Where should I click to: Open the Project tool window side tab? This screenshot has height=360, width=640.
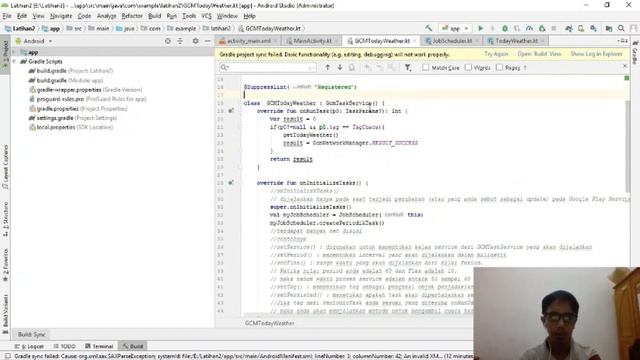click(x=5, y=54)
